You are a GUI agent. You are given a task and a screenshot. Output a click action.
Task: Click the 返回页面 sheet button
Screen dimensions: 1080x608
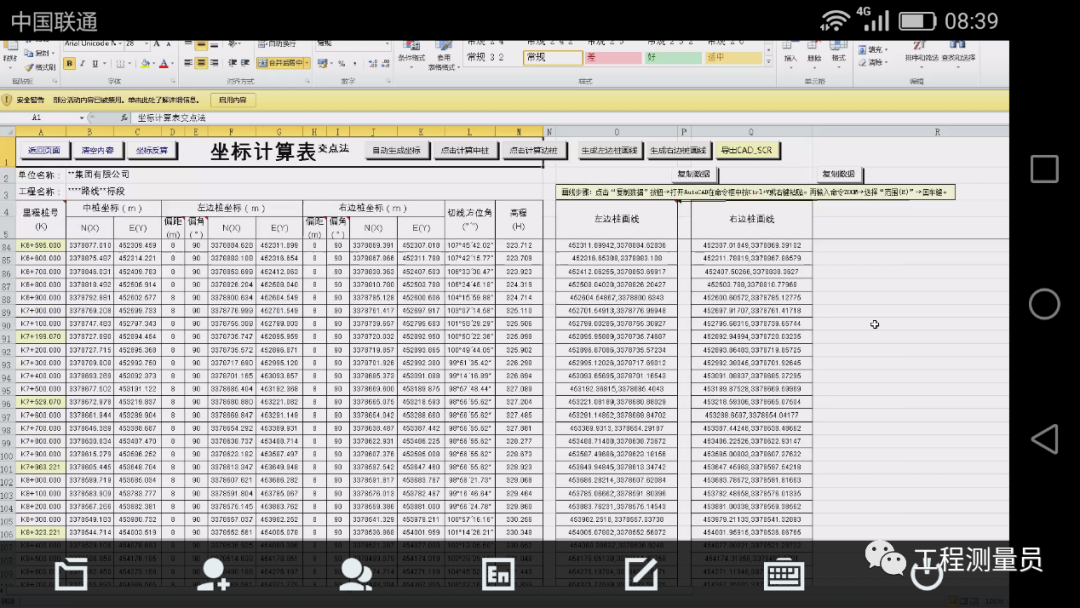click(44, 150)
